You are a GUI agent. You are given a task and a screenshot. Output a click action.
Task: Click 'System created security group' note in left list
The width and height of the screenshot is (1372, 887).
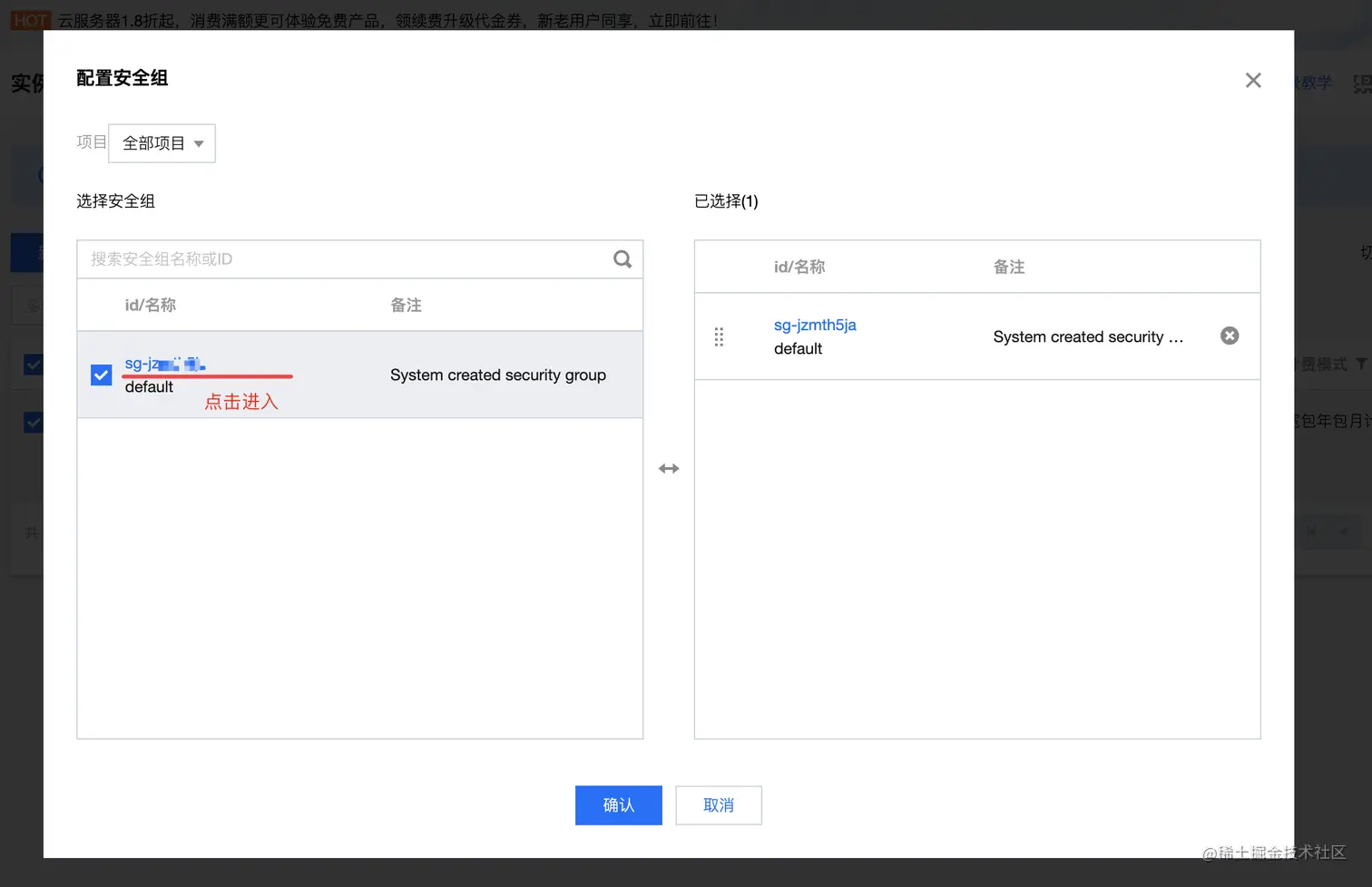[498, 375]
